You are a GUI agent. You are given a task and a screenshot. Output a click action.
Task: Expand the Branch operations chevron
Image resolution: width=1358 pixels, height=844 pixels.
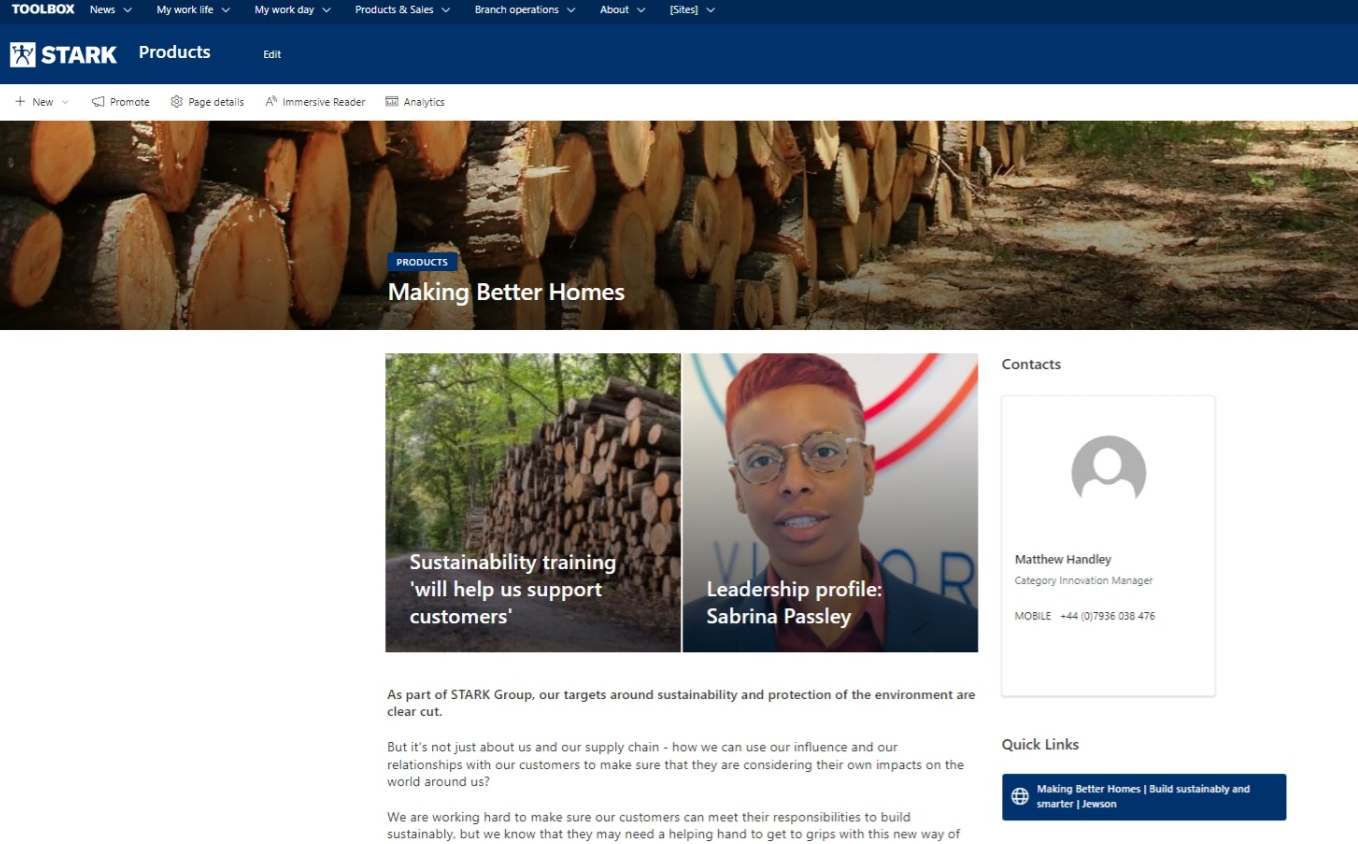coord(570,10)
